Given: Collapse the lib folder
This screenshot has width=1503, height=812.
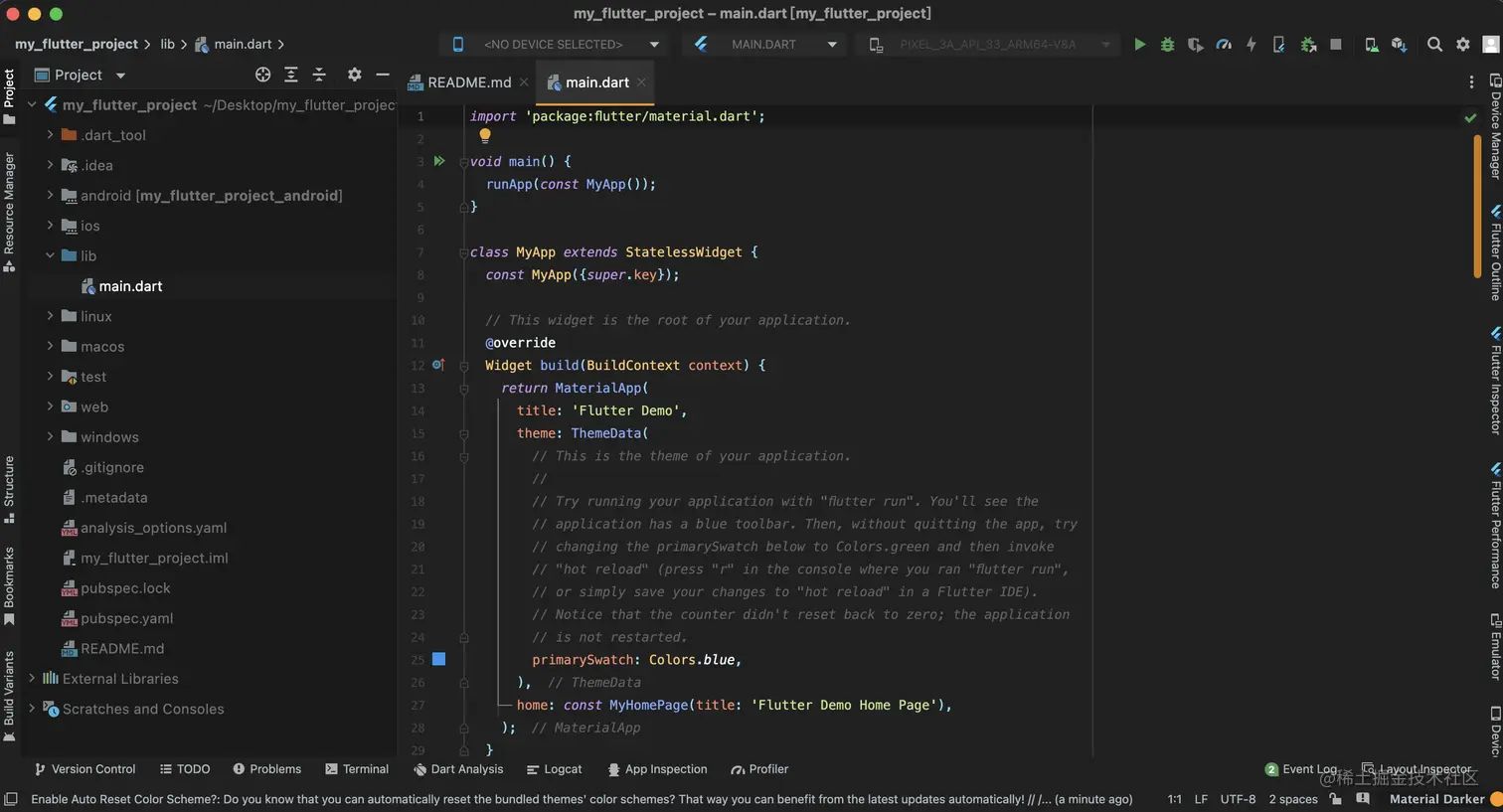Looking at the screenshot, I should 50,255.
